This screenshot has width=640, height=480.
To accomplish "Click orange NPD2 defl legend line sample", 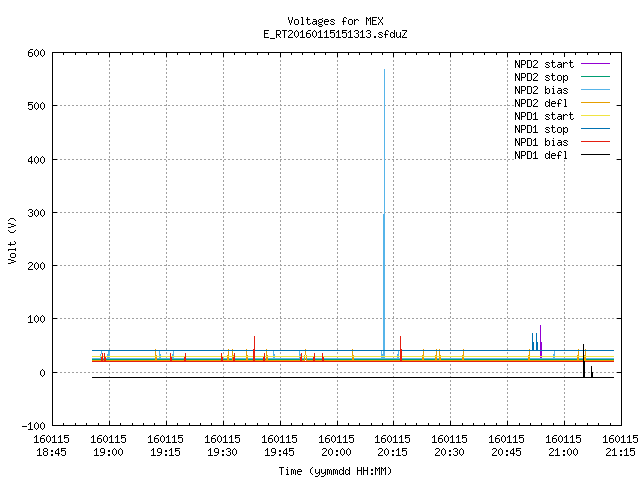I will pos(596,103).
